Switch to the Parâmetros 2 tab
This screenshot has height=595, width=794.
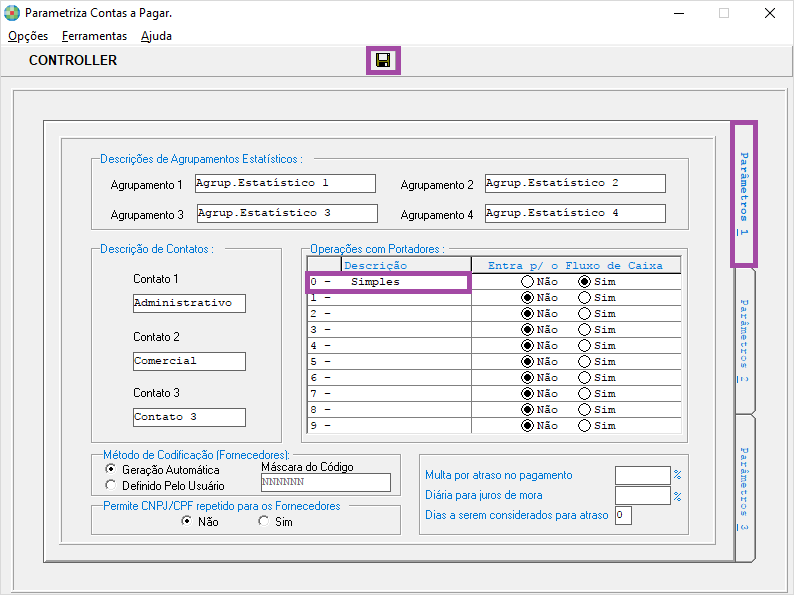[x=743, y=340]
